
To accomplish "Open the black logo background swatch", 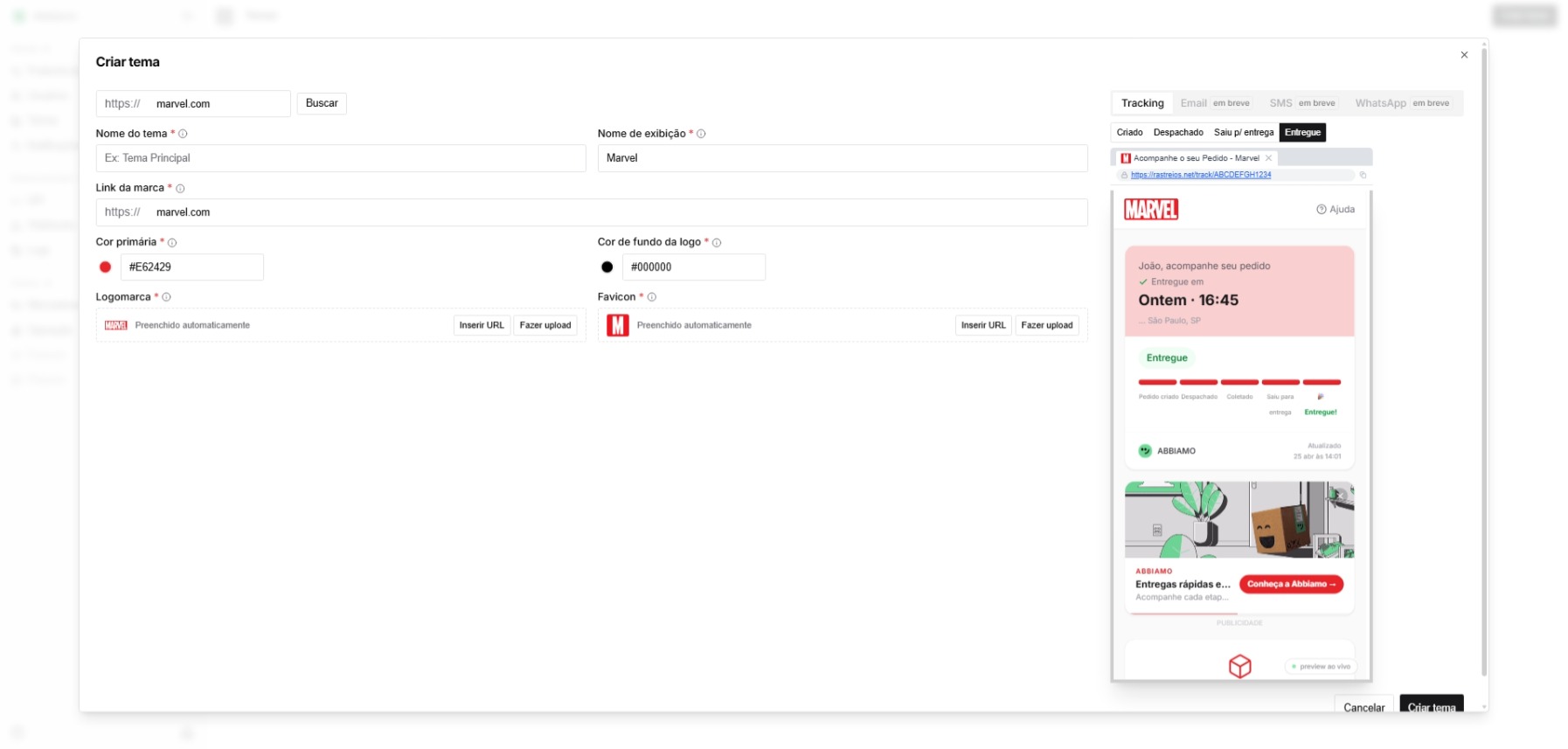I will pos(607,267).
